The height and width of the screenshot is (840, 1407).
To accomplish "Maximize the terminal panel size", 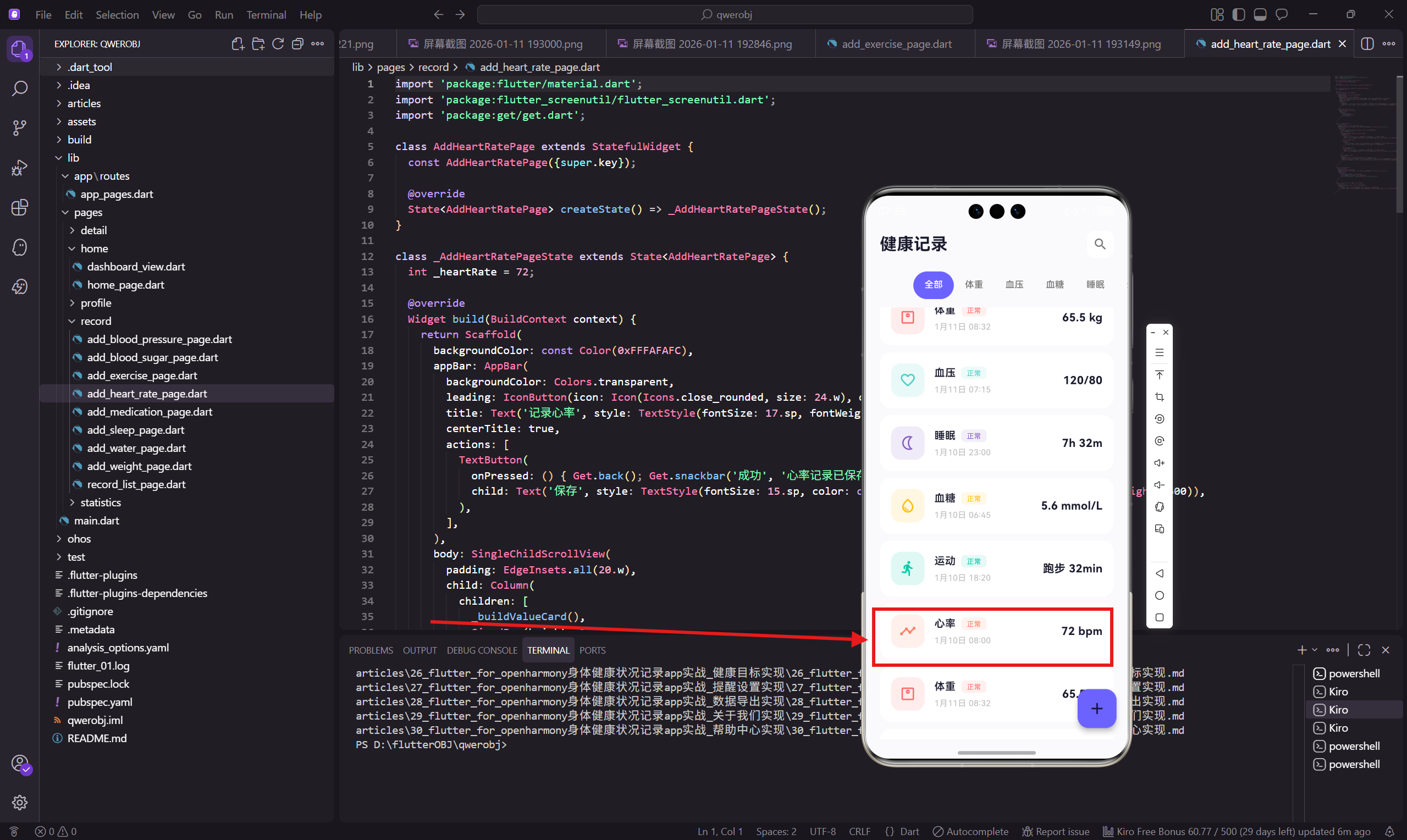I will click(1364, 650).
